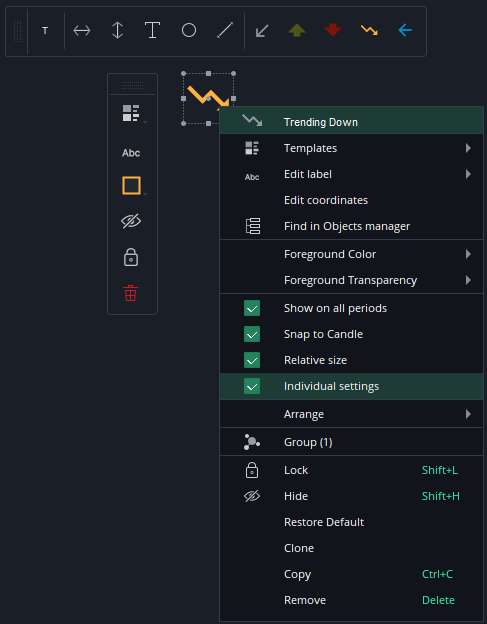
Task: Expand the Edit label submenu arrow
Action: click(468, 174)
